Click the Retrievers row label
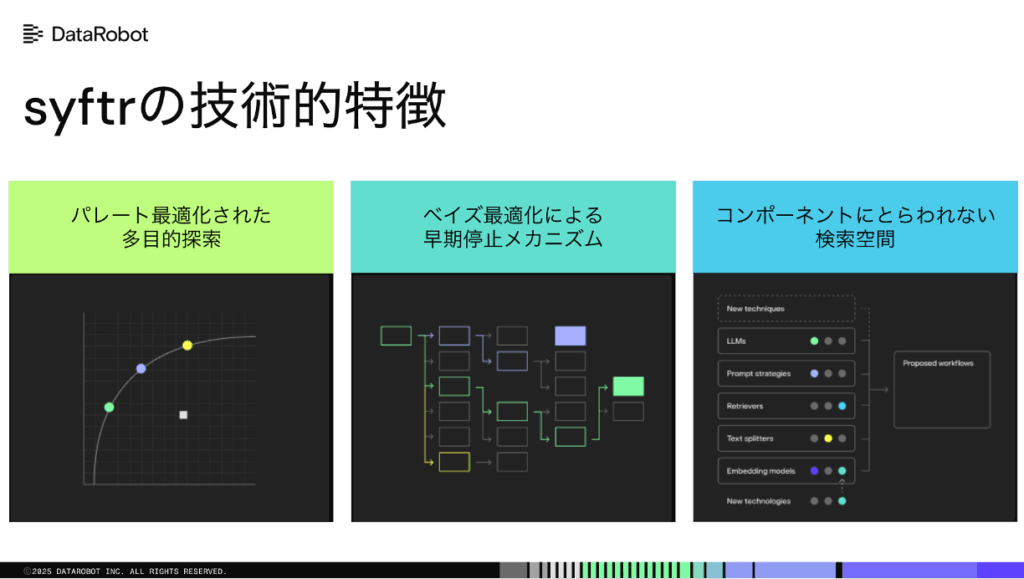 [744, 406]
